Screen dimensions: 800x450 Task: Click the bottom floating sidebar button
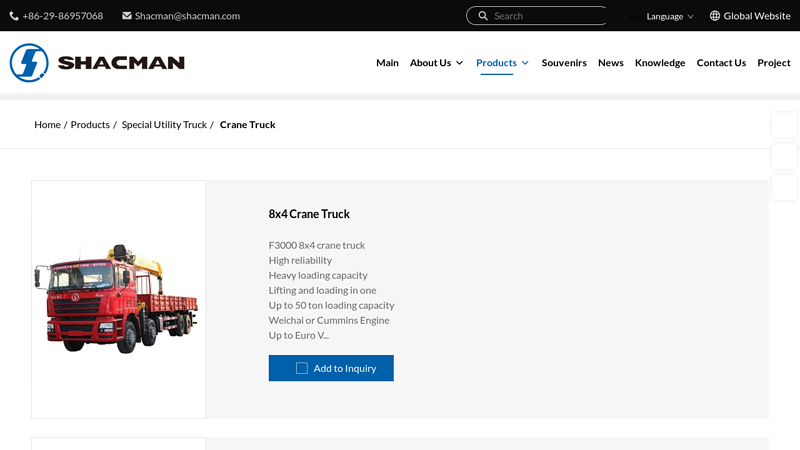(x=784, y=187)
